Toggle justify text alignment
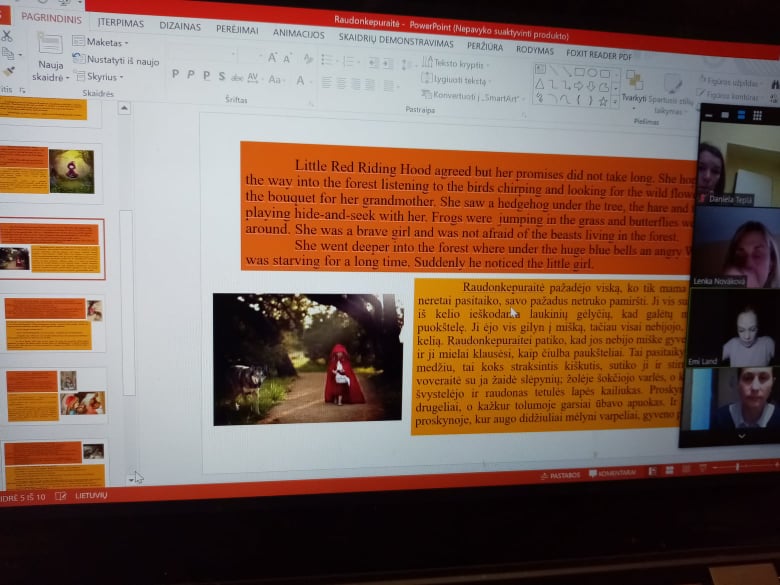This screenshot has width=780, height=585. tap(370, 85)
